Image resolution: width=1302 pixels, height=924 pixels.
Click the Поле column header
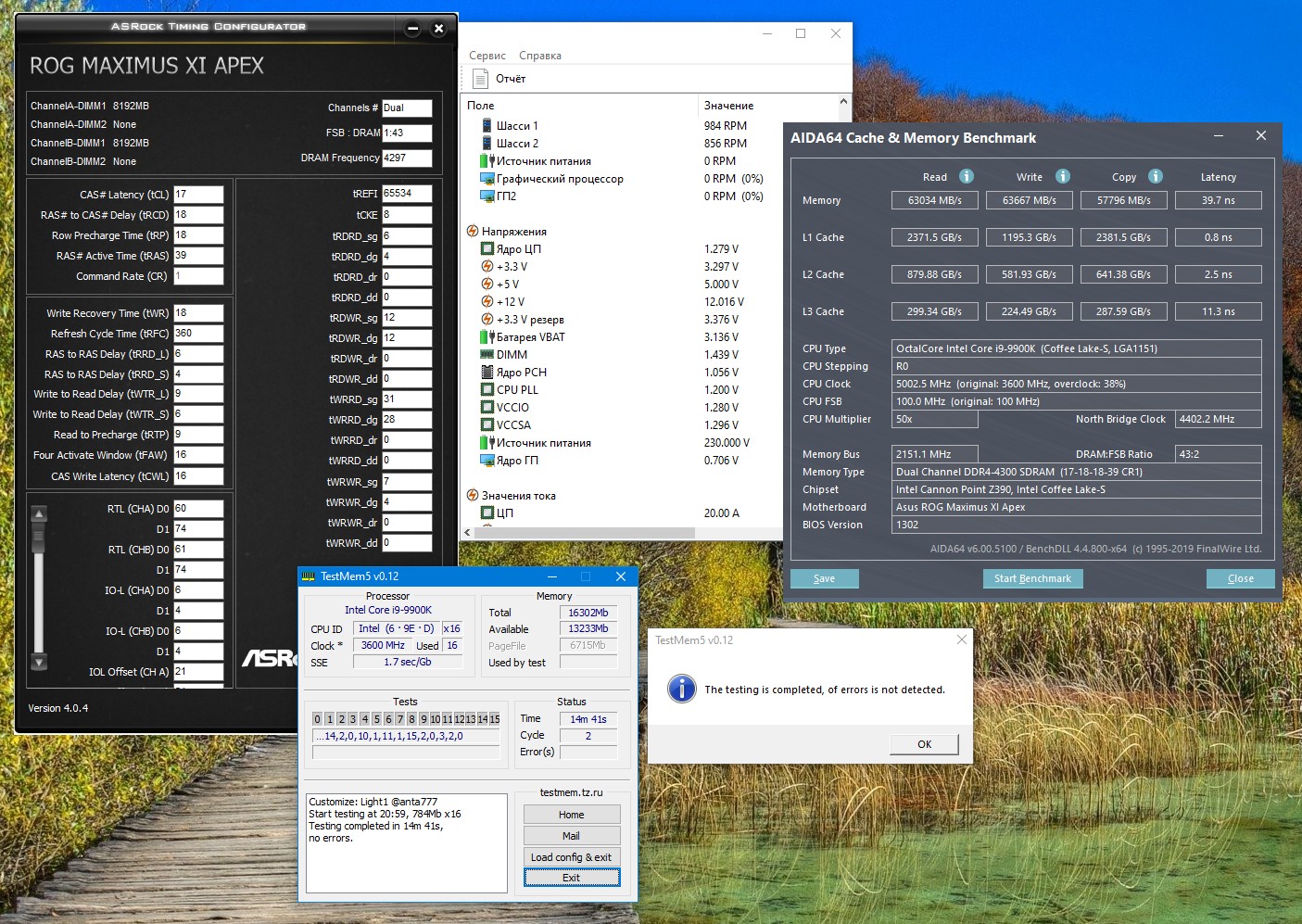pyautogui.click(x=481, y=106)
